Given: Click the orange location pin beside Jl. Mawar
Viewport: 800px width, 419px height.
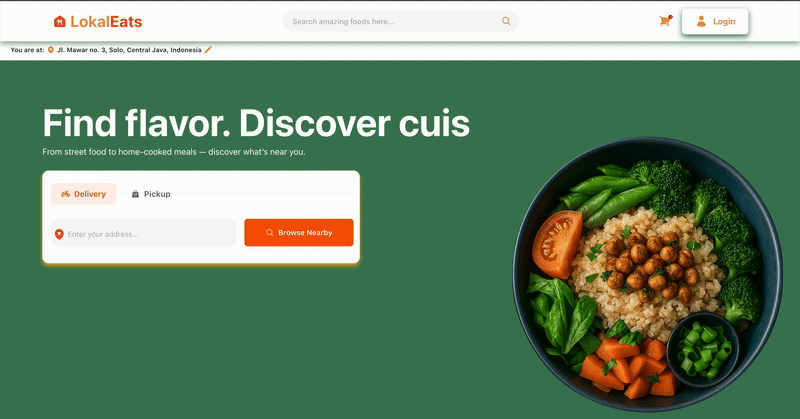Looking at the screenshot, I should click(51, 50).
